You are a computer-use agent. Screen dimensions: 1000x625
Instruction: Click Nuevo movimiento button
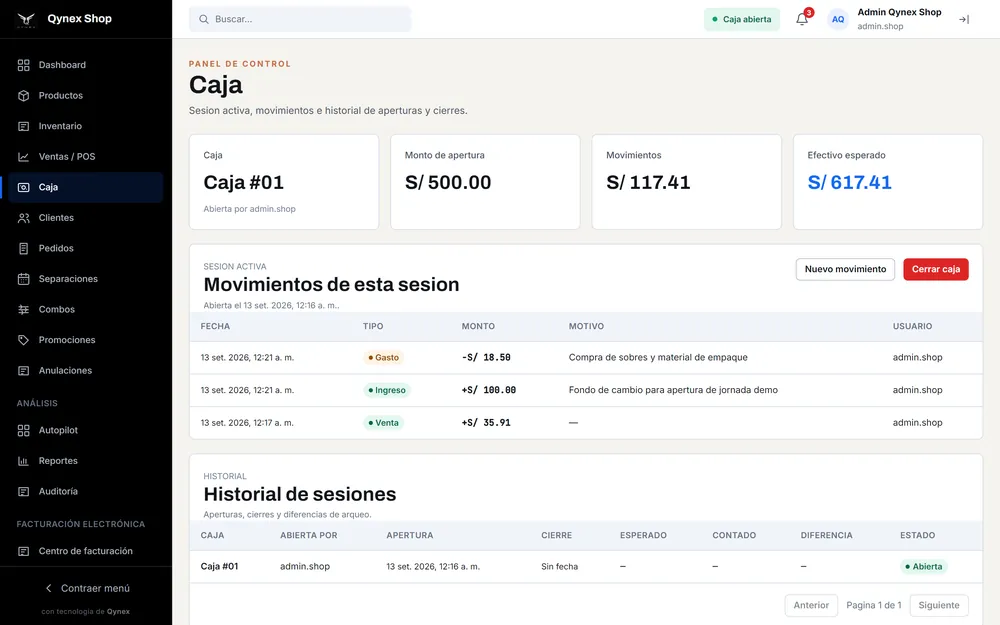click(845, 269)
